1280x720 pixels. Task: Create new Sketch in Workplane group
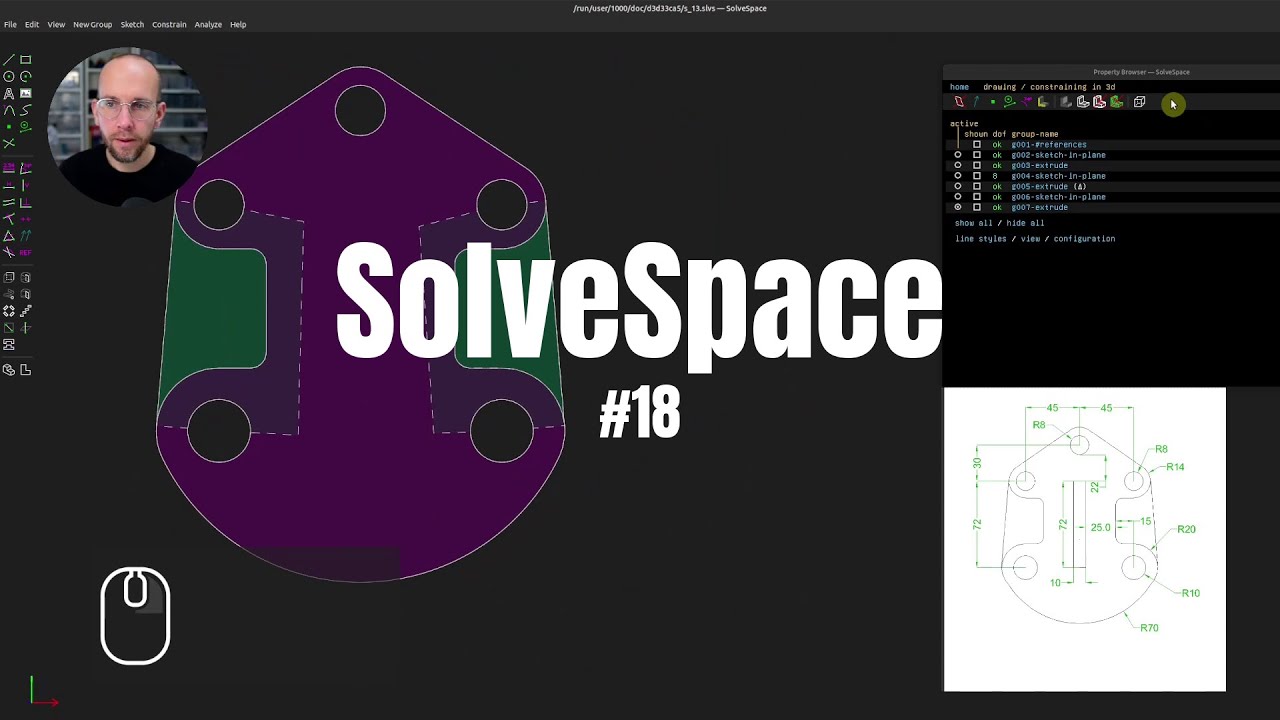[x=9, y=328]
